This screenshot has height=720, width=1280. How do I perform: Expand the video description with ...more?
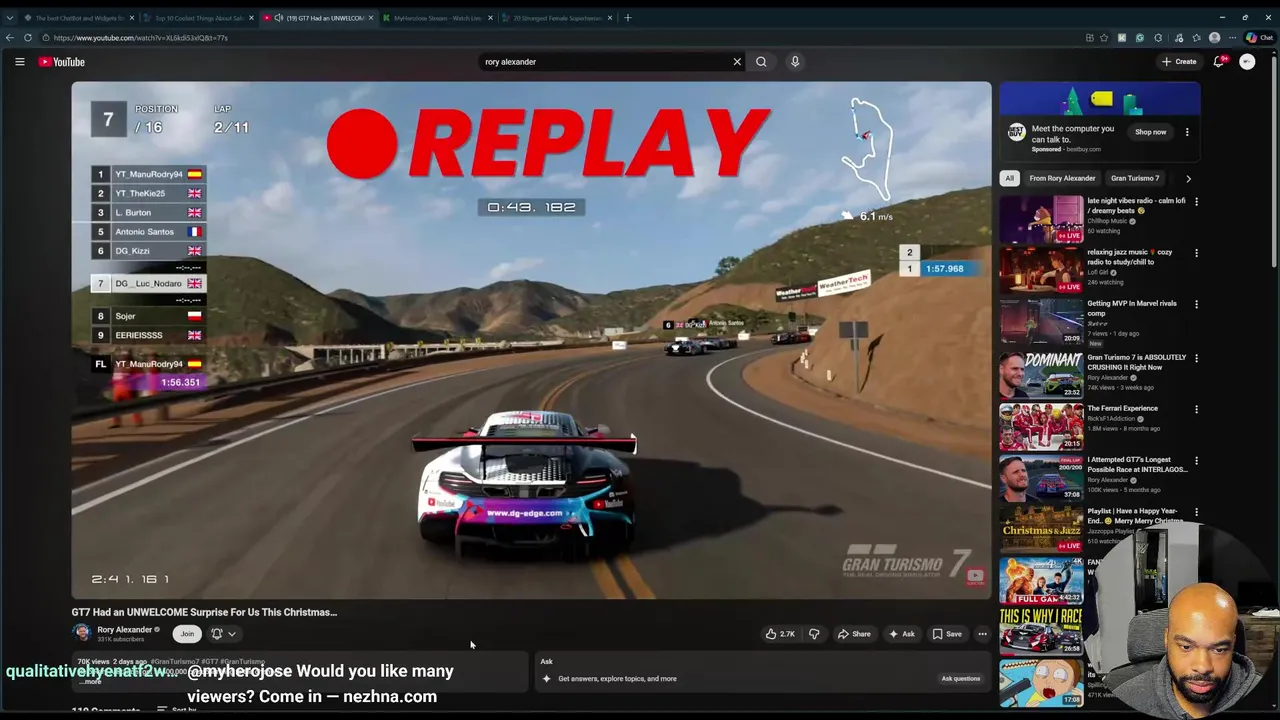(92, 681)
